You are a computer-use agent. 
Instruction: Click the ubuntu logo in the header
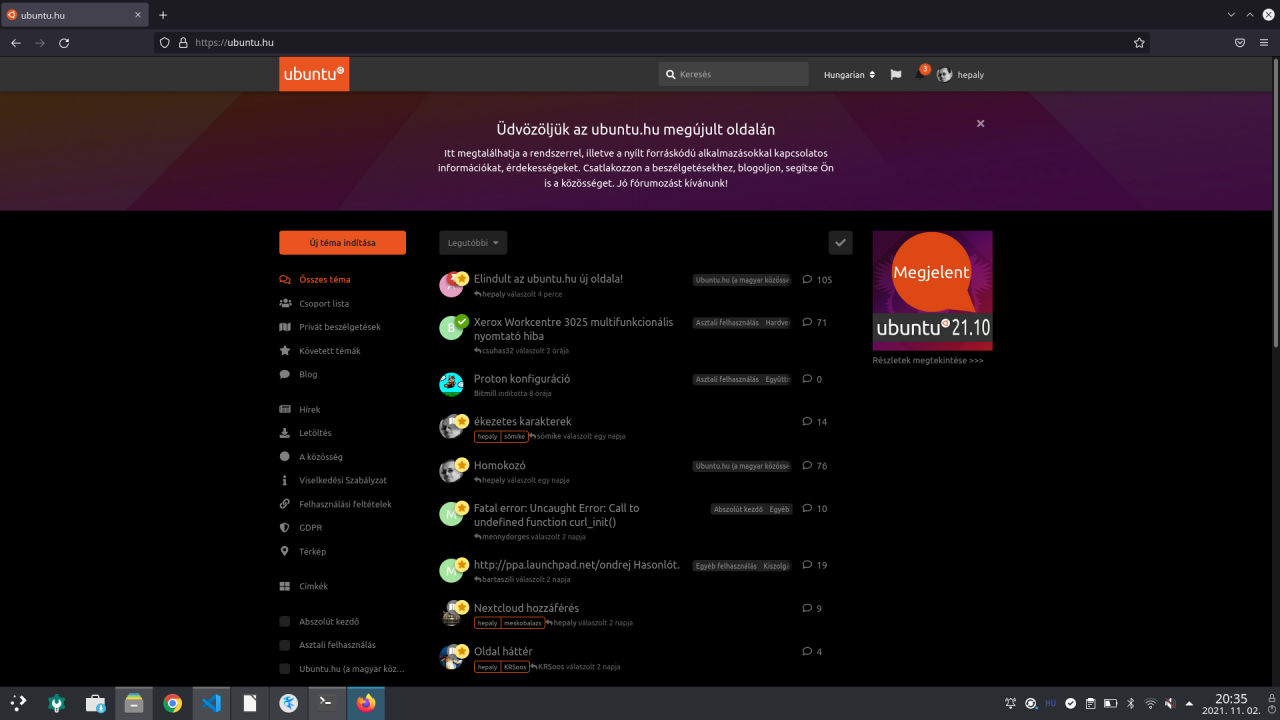314,74
